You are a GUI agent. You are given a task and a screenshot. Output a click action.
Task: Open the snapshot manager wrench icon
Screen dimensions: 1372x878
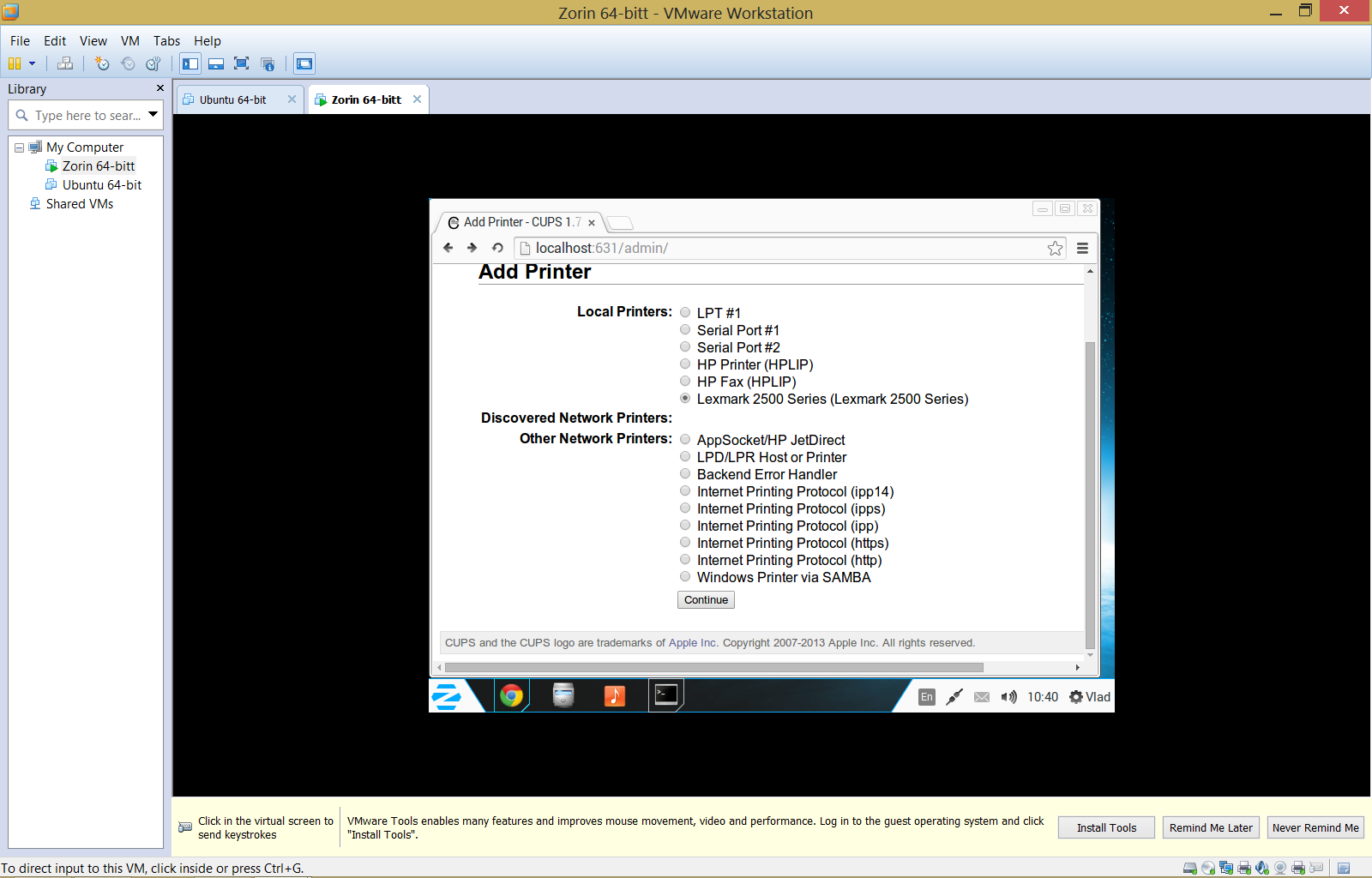(153, 63)
